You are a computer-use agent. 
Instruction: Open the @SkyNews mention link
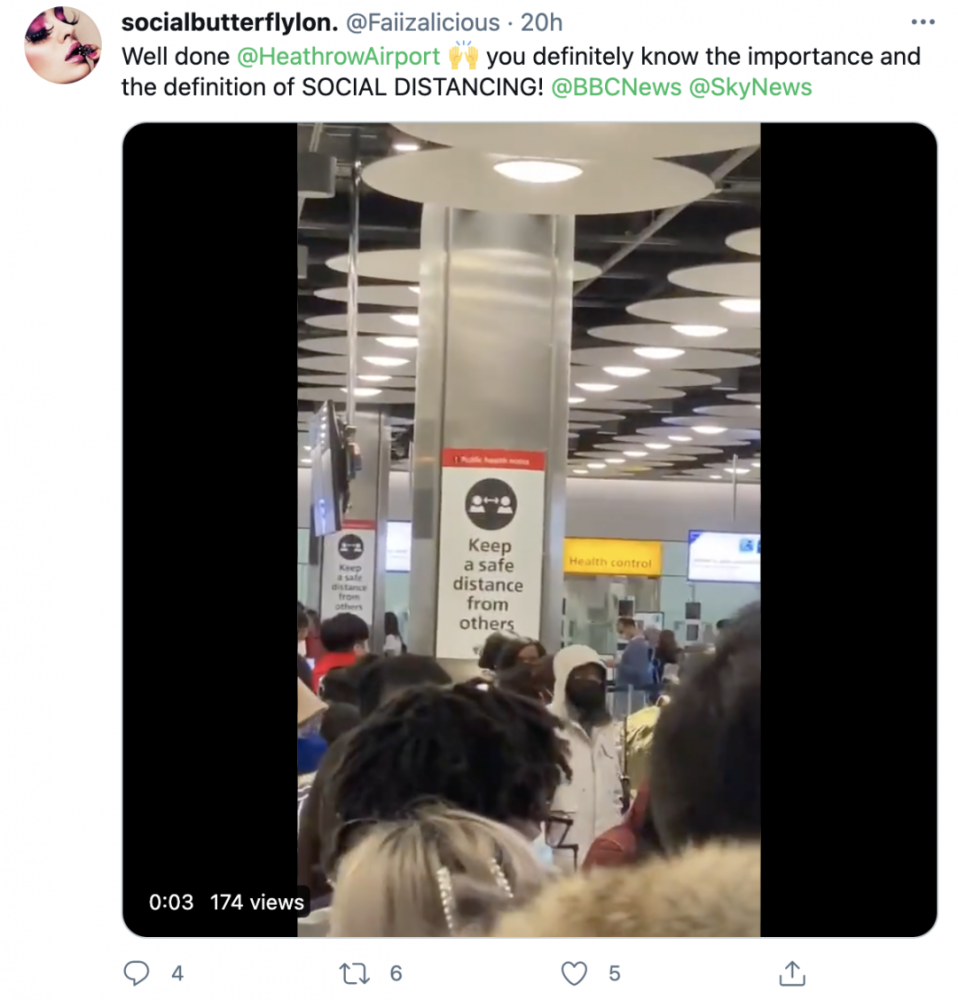(x=750, y=87)
